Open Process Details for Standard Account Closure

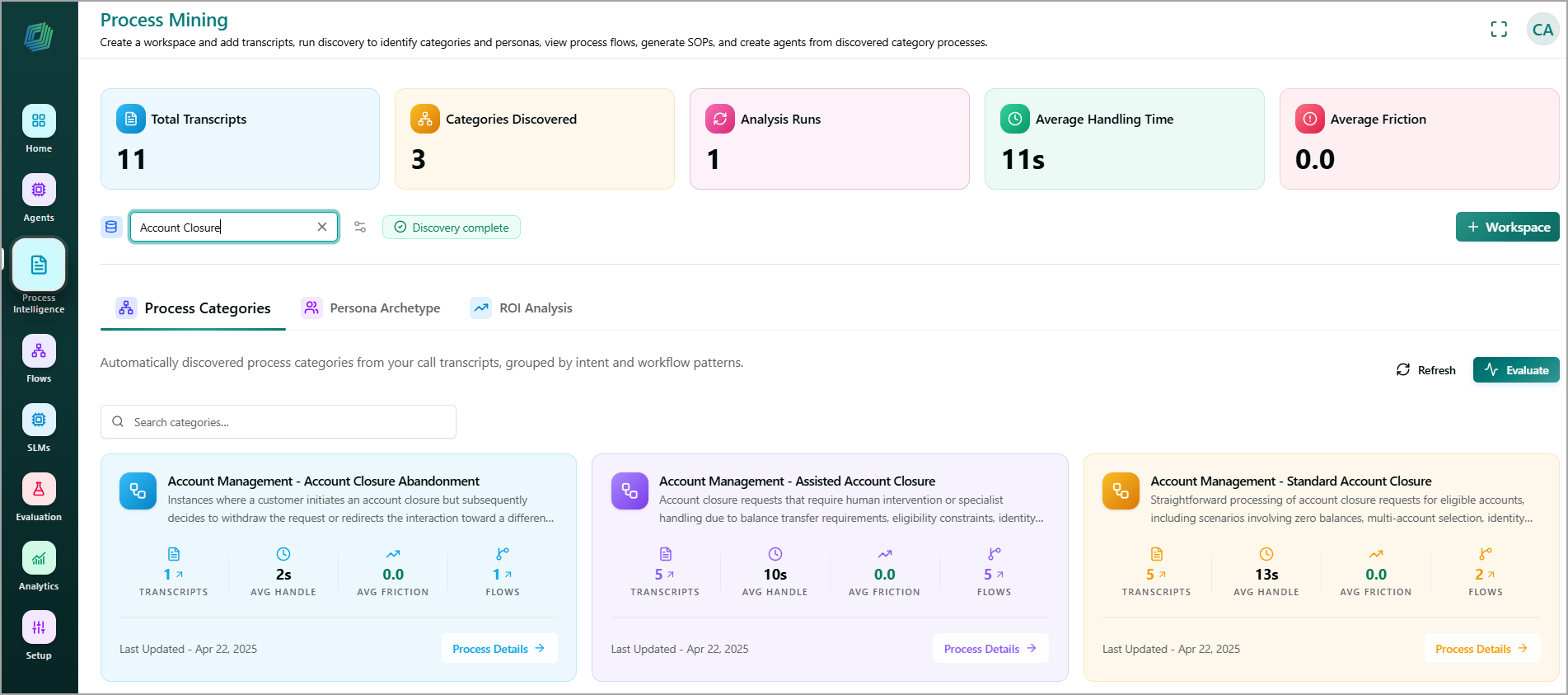tap(1482, 649)
